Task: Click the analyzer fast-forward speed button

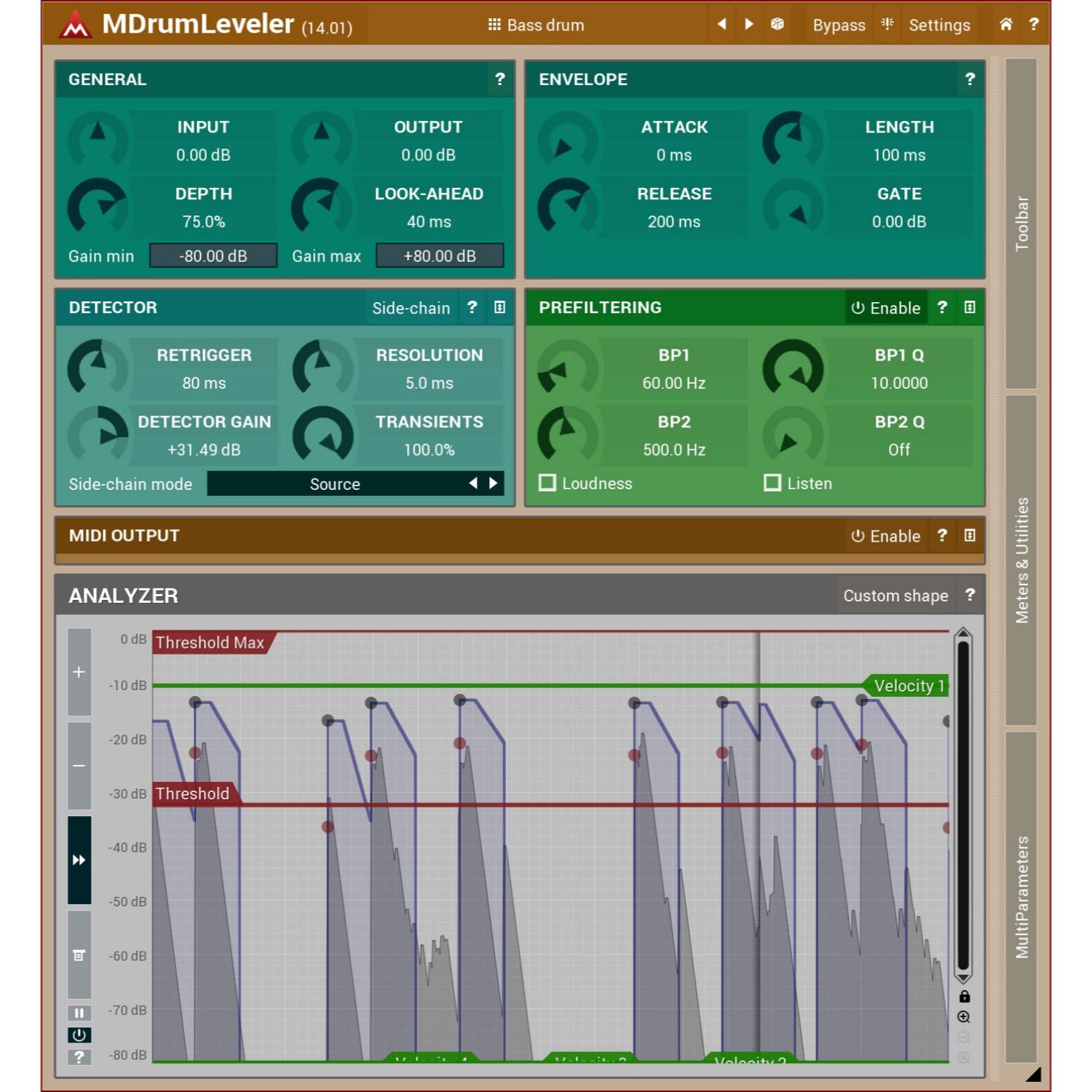Action: click(79, 860)
